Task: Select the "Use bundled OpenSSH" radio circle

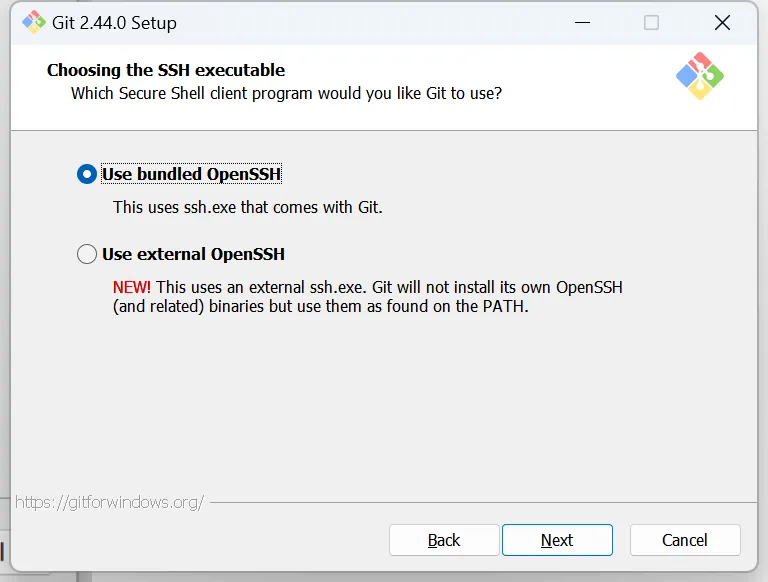Action: point(87,174)
